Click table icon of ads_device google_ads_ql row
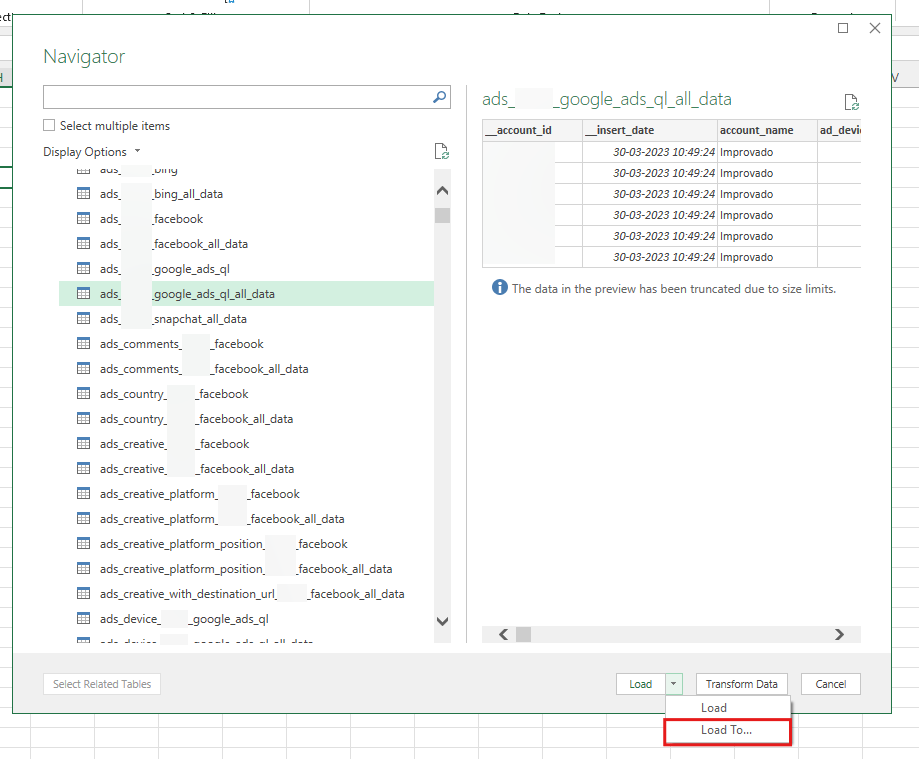The width and height of the screenshot is (919, 759). pos(84,618)
